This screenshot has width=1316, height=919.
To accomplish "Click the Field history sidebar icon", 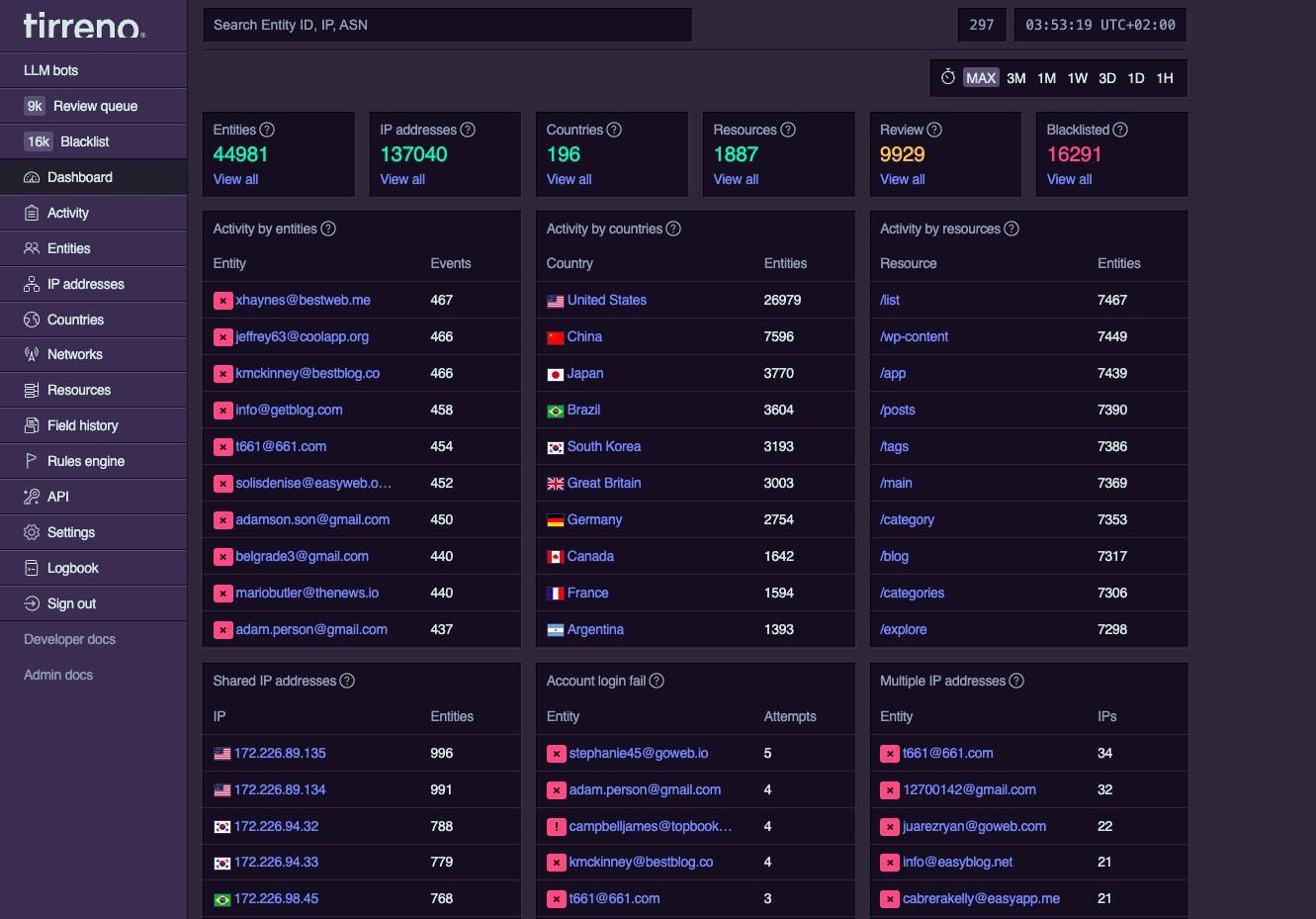I will [x=32, y=425].
